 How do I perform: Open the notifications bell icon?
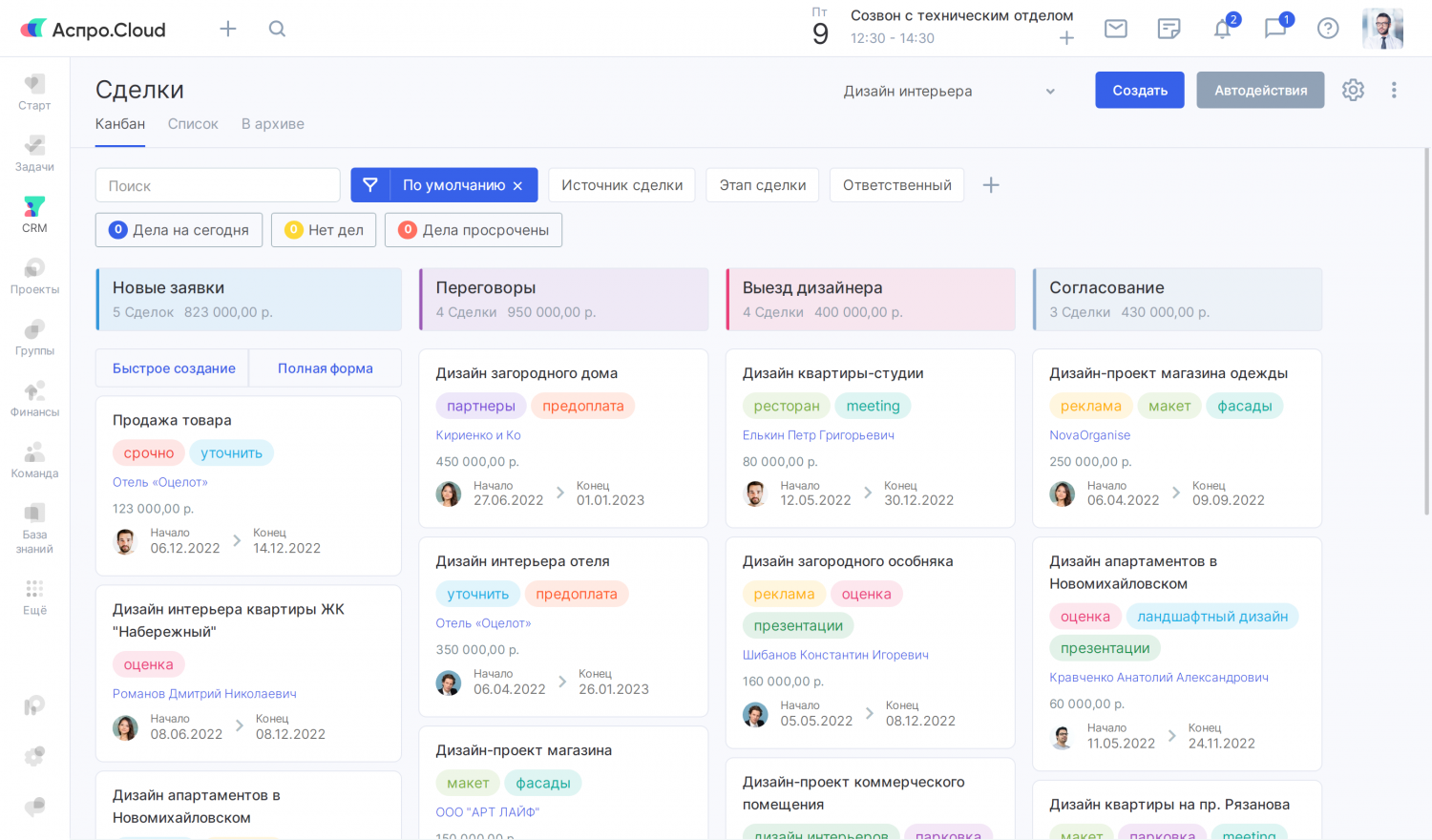pyautogui.click(x=1222, y=29)
